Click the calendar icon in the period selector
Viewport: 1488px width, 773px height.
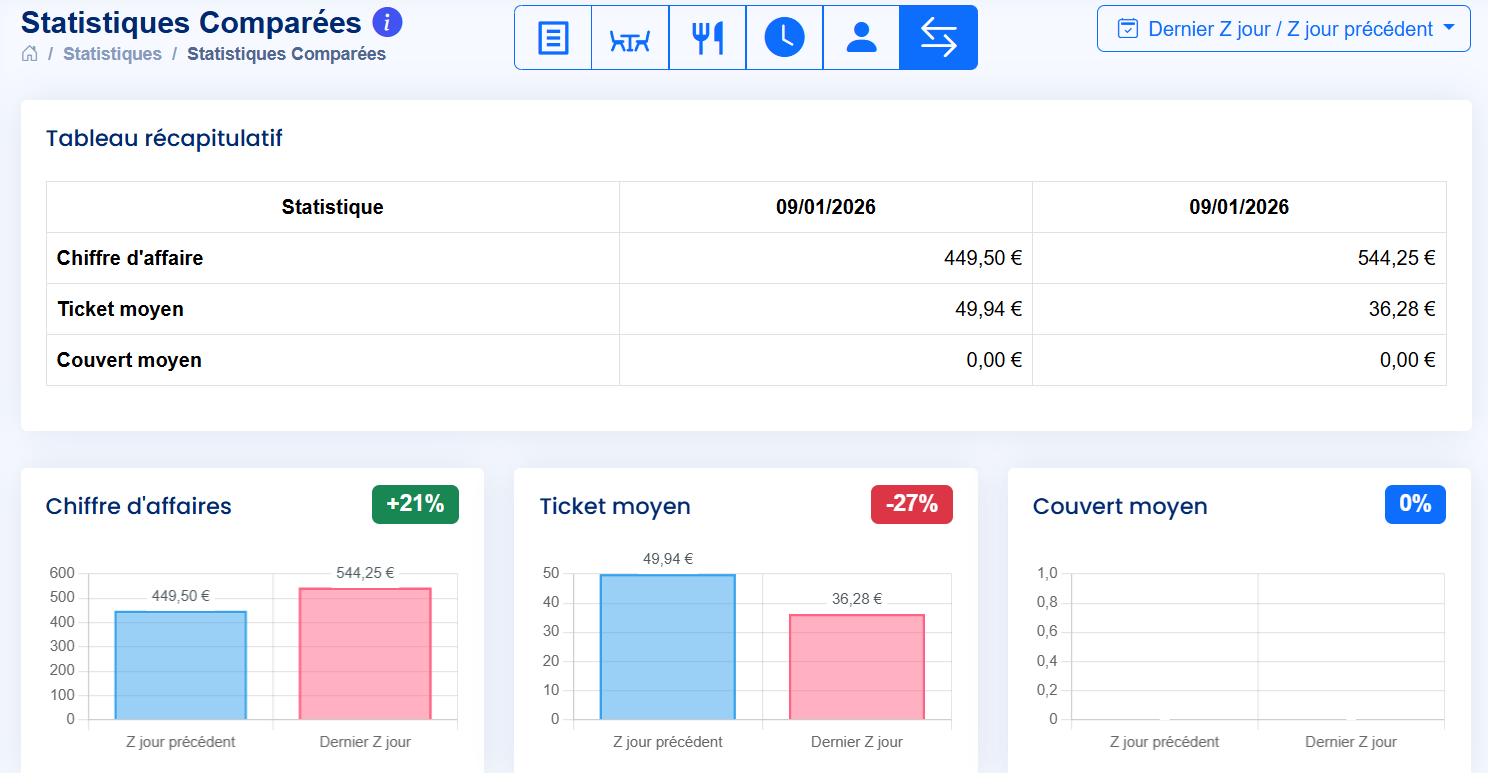point(1128,29)
